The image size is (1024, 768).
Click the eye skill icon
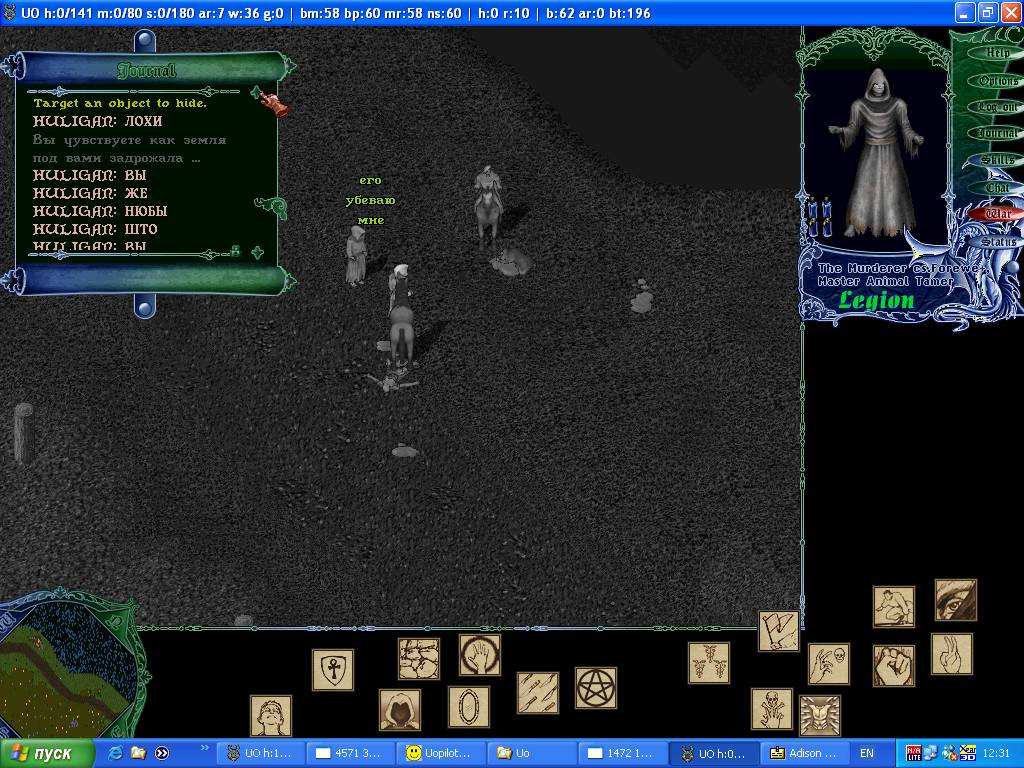coord(955,600)
